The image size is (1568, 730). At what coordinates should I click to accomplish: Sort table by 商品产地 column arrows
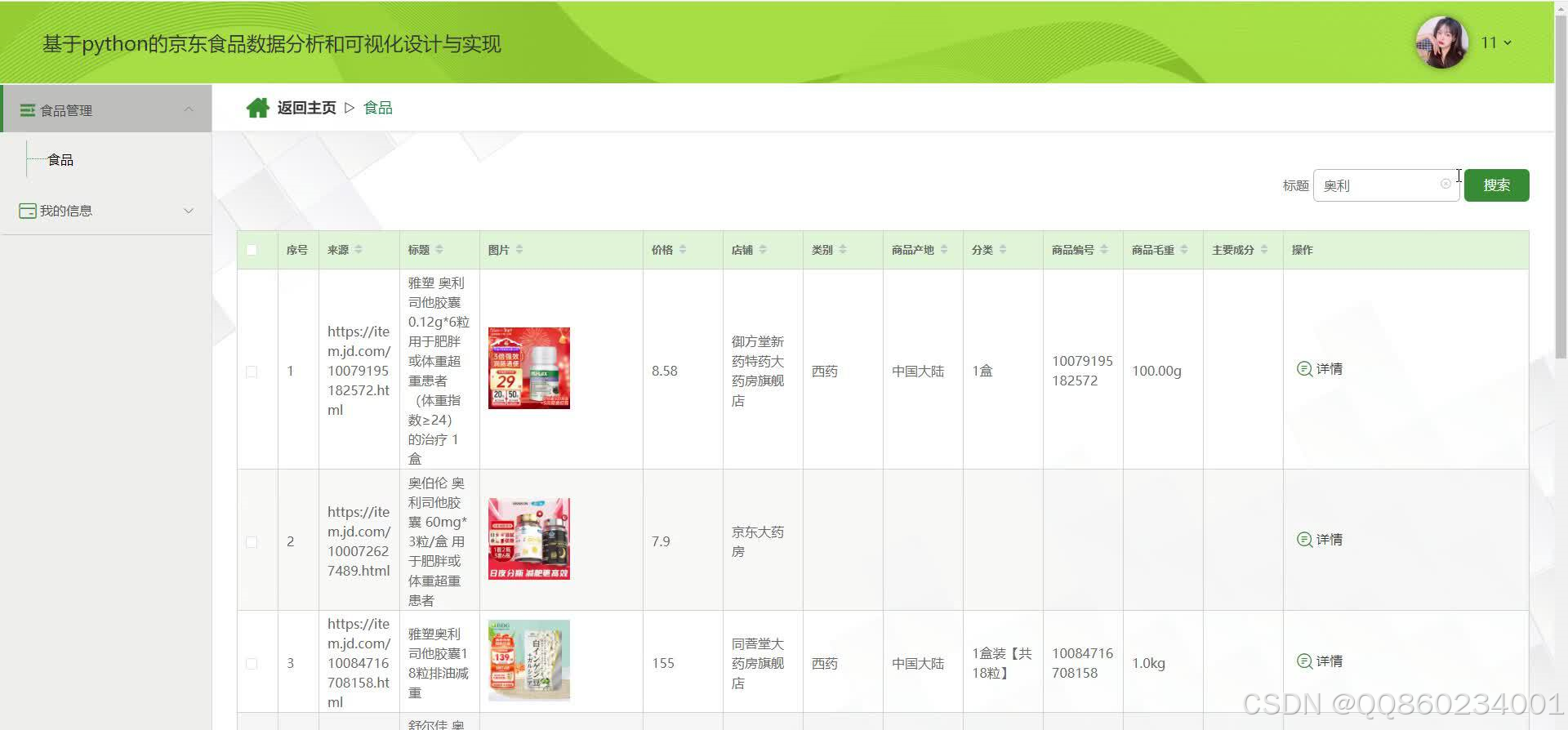(x=944, y=249)
